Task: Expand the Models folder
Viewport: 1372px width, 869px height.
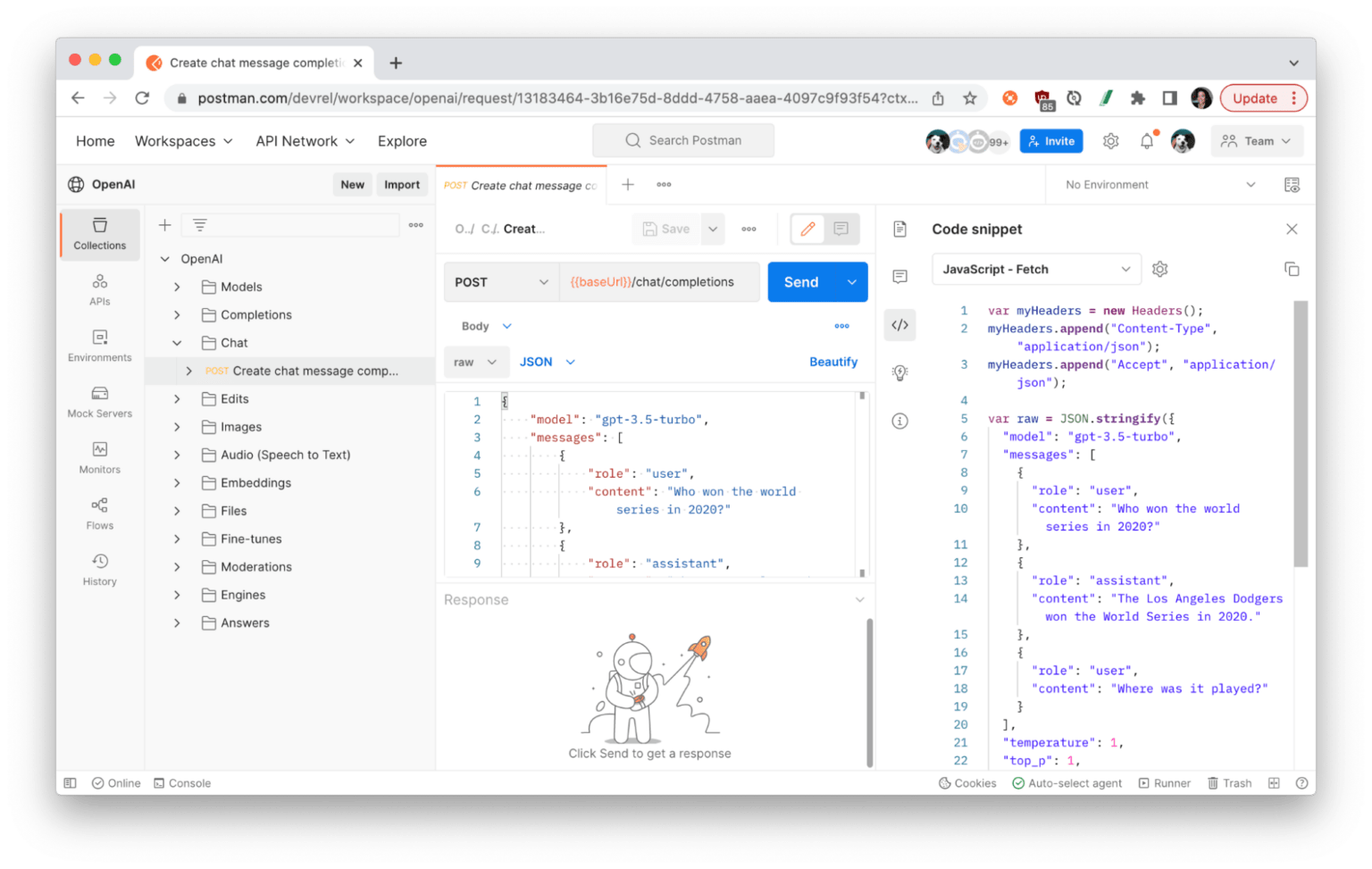Action: [177, 287]
